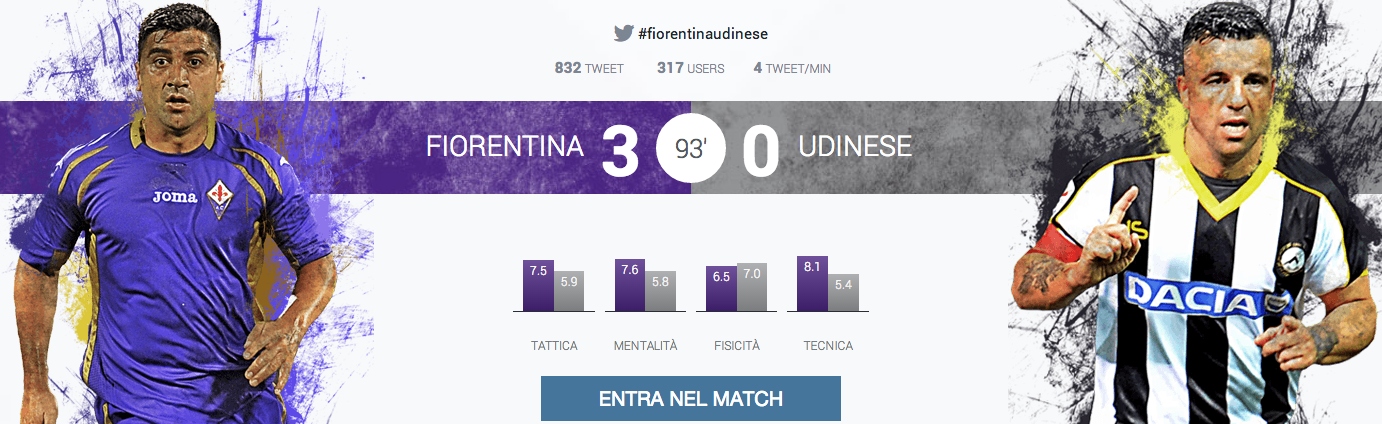The image size is (1382, 424).
Task: Select the 317 USERS counter
Action: click(x=691, y=69)
